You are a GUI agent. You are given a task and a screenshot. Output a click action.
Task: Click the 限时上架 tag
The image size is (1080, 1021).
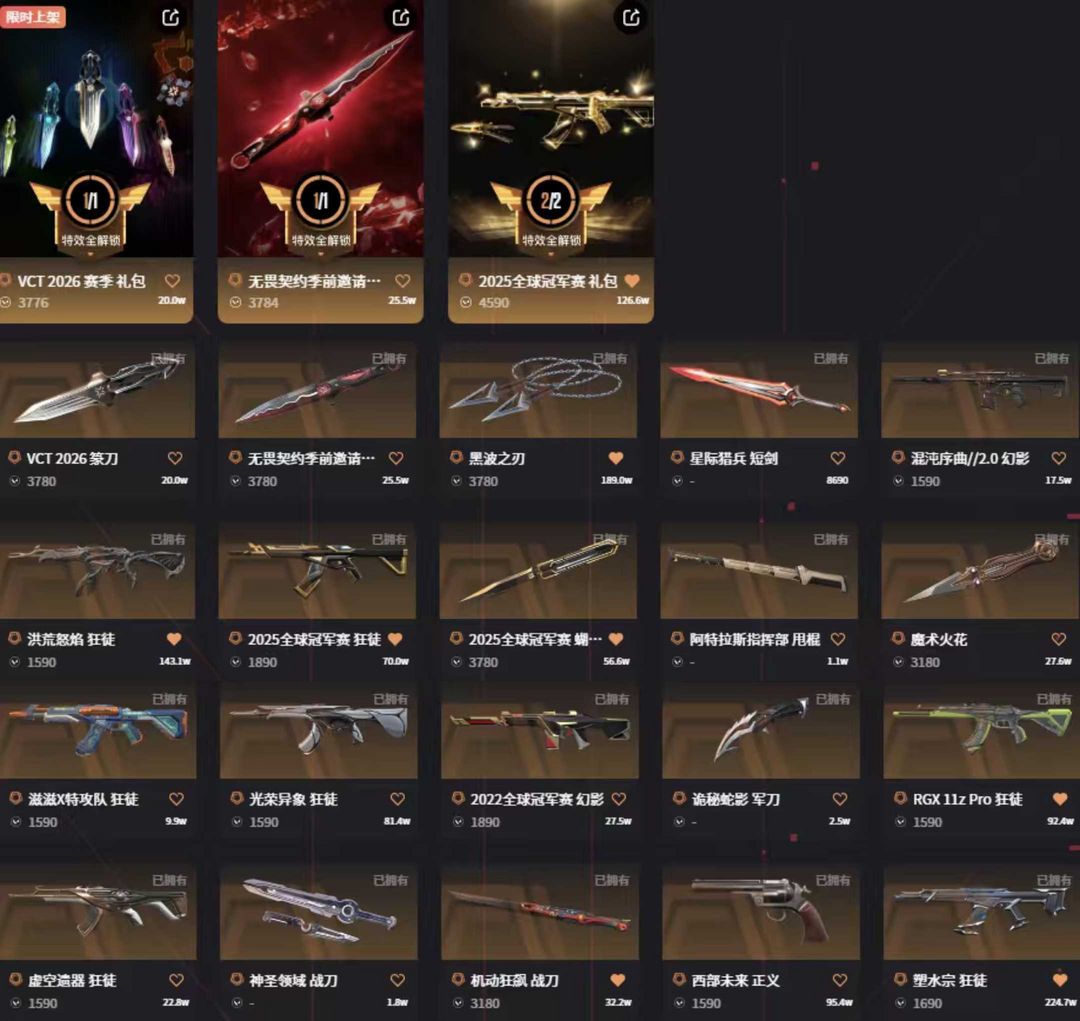click(x=32, y=17)
